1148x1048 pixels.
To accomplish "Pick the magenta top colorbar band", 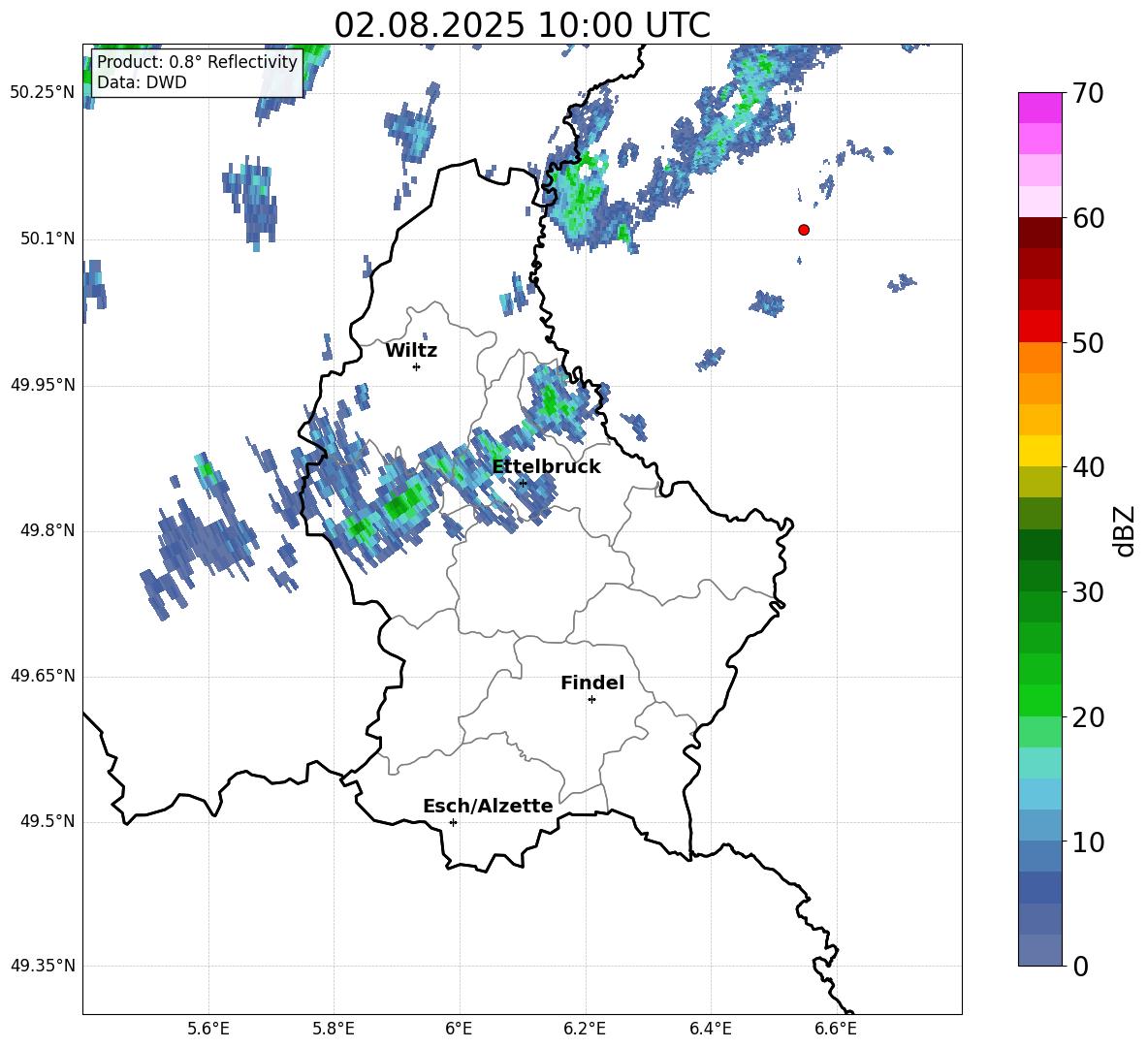I will (1039, 108).
